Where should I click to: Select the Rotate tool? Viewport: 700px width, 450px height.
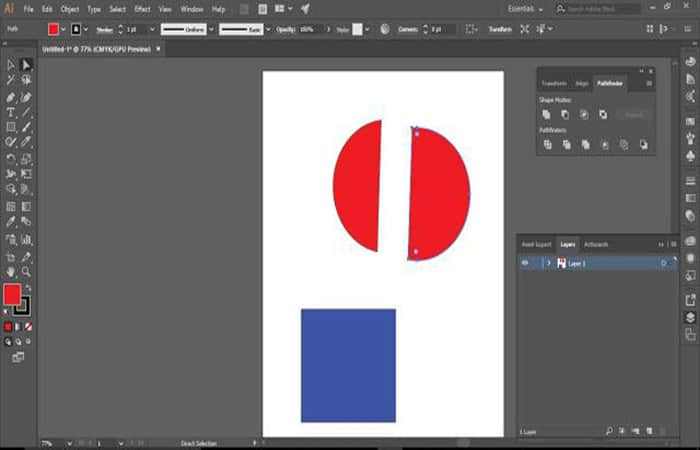point(11,158)
